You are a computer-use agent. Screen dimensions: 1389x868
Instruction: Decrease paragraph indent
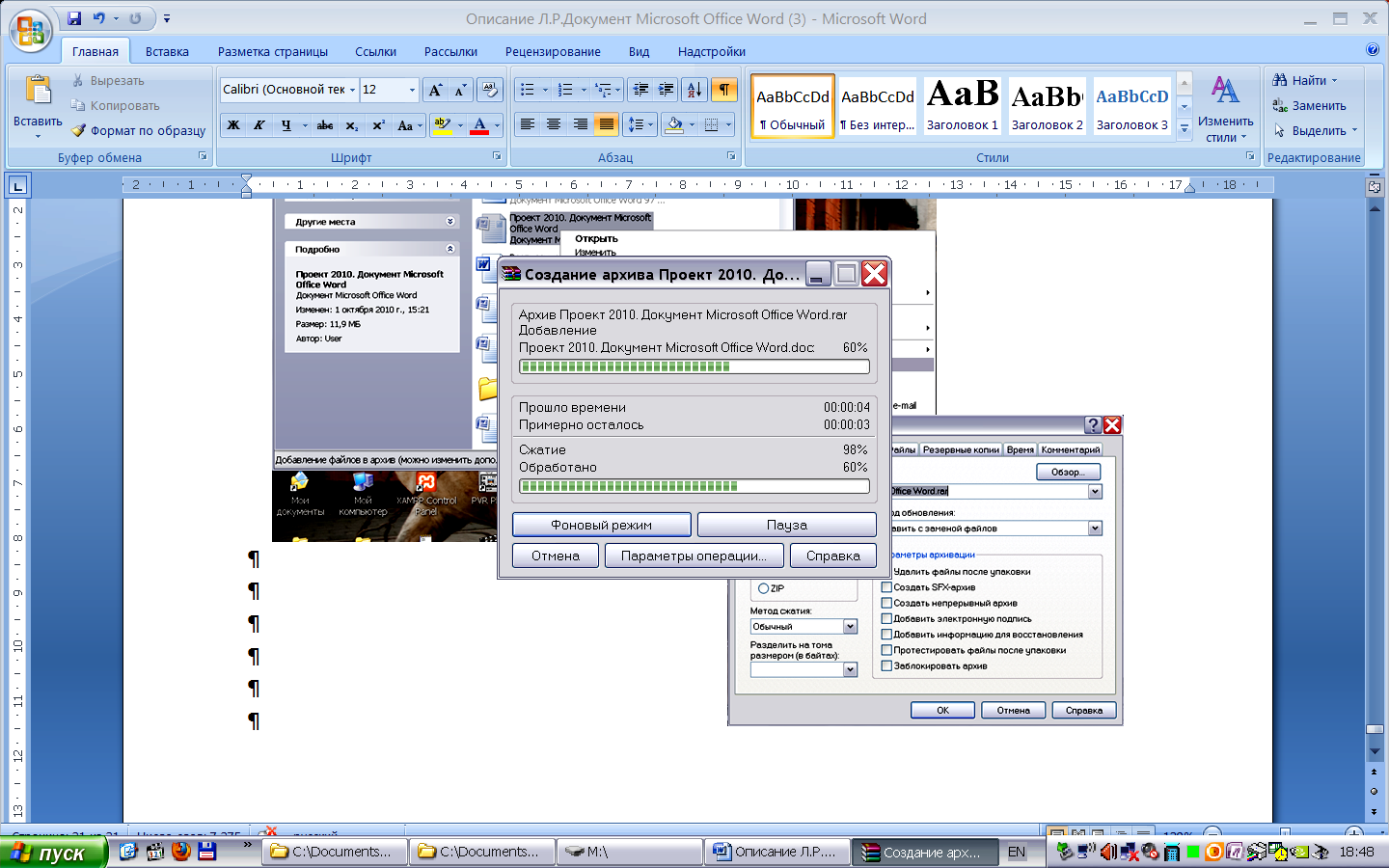click(x=640, y=90)
